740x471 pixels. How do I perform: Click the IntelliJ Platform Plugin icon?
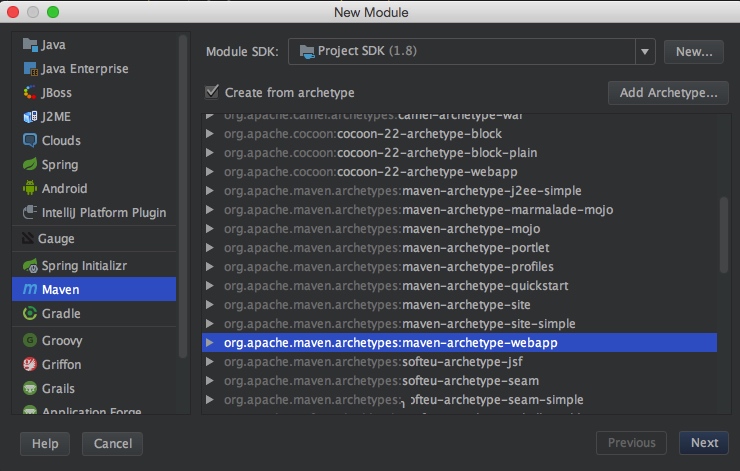[30, 212]
